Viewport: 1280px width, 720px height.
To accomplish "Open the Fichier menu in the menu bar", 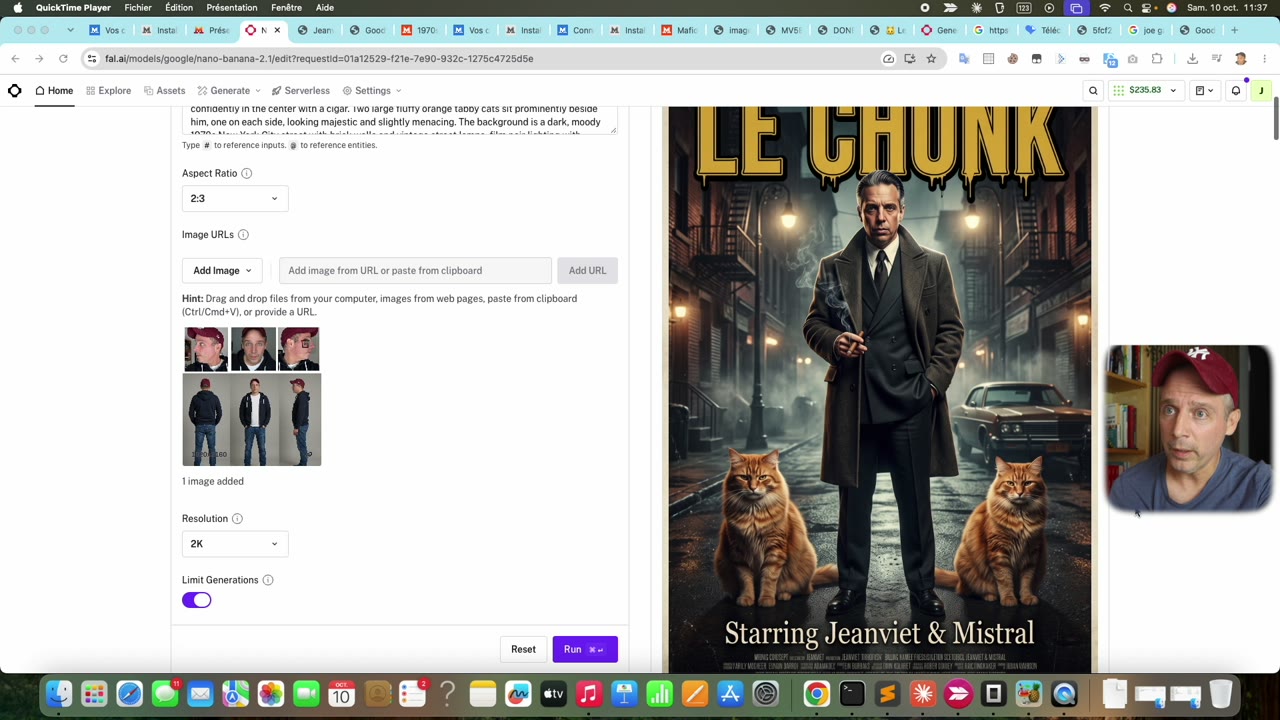I will coord(138,8).
